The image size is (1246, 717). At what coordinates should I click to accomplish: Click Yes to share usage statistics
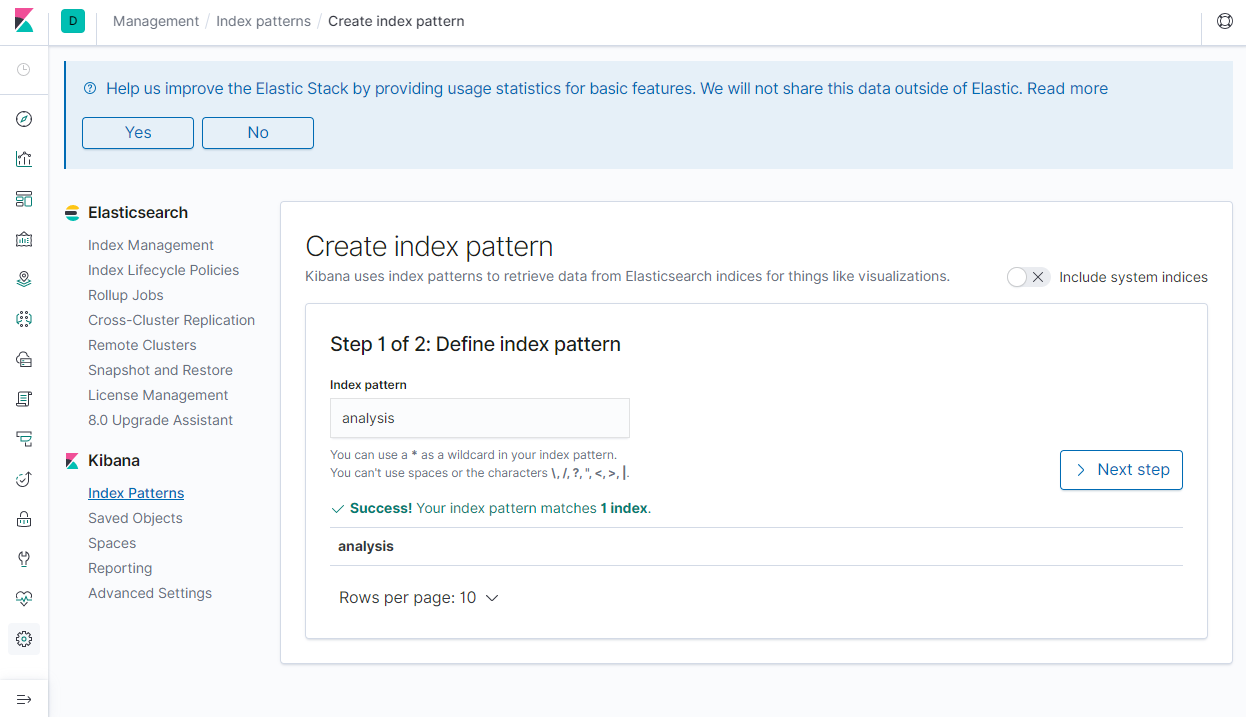click(138, 133)
